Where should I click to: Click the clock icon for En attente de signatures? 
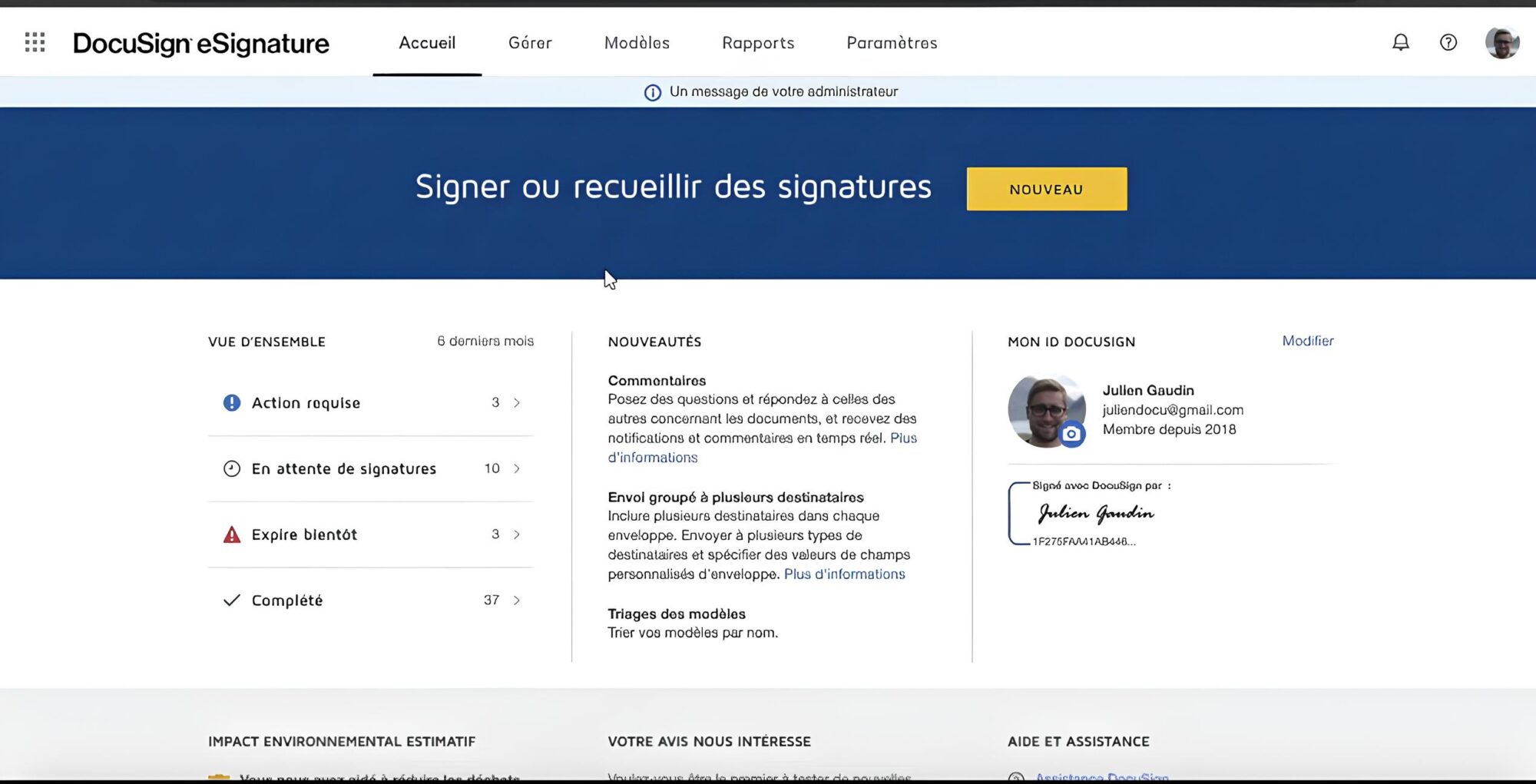click(231, 468)
